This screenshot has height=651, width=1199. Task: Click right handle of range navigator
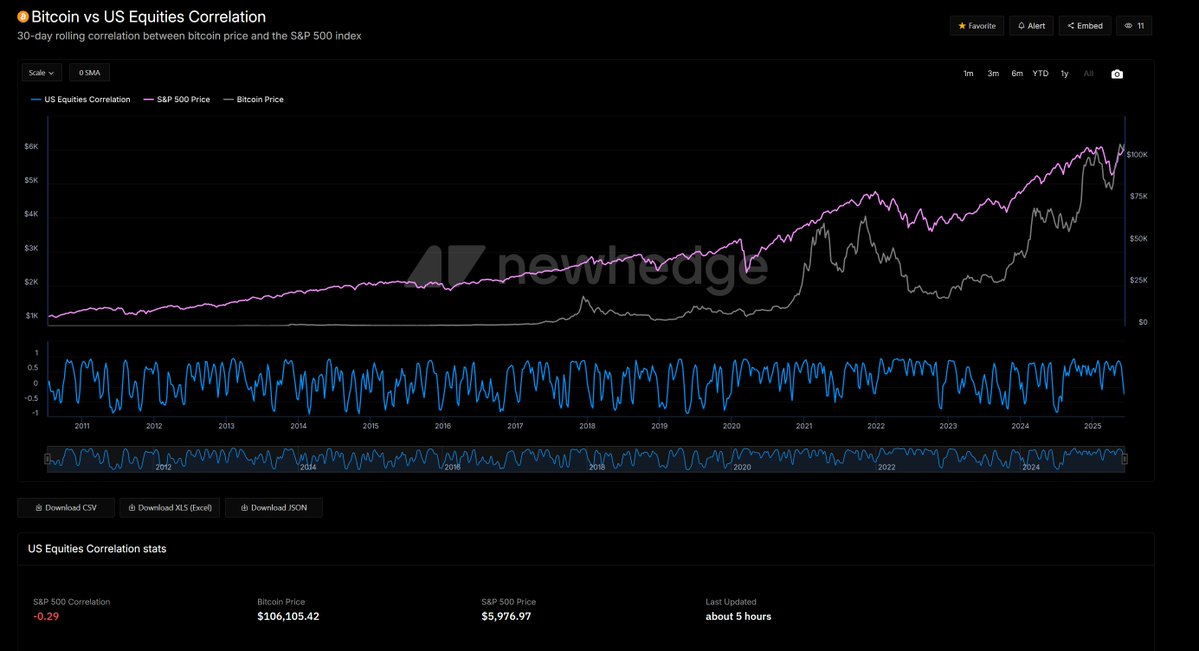tap(1124, 459)
